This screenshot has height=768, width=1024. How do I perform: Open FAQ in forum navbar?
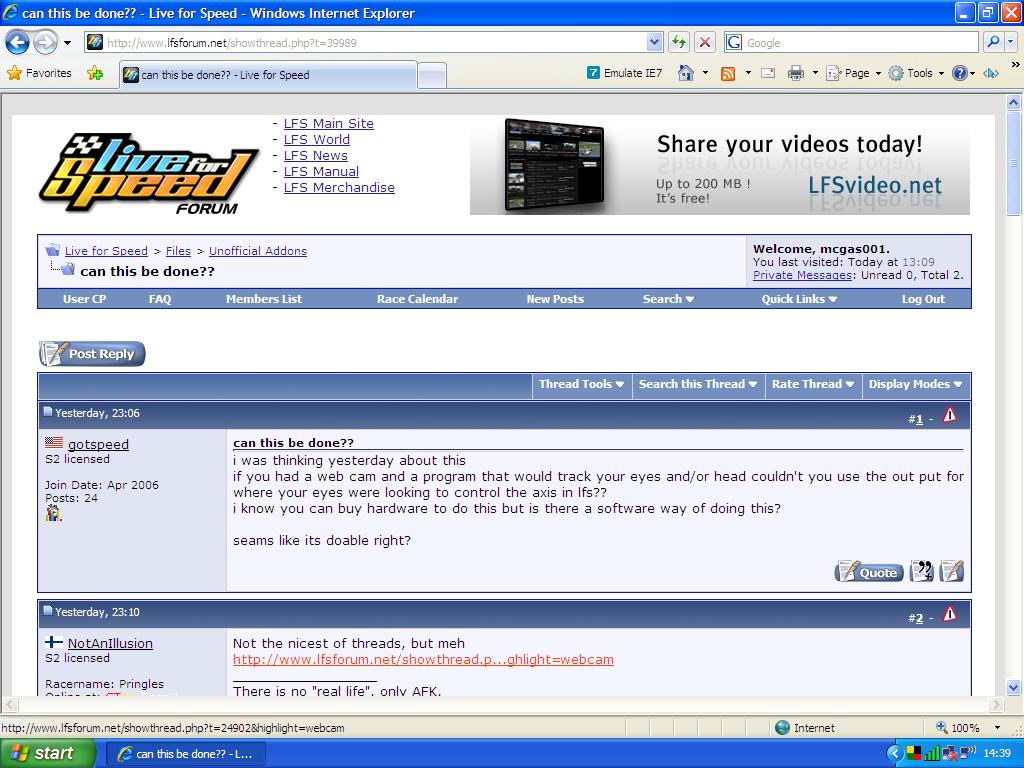click(x=160, y=299)
